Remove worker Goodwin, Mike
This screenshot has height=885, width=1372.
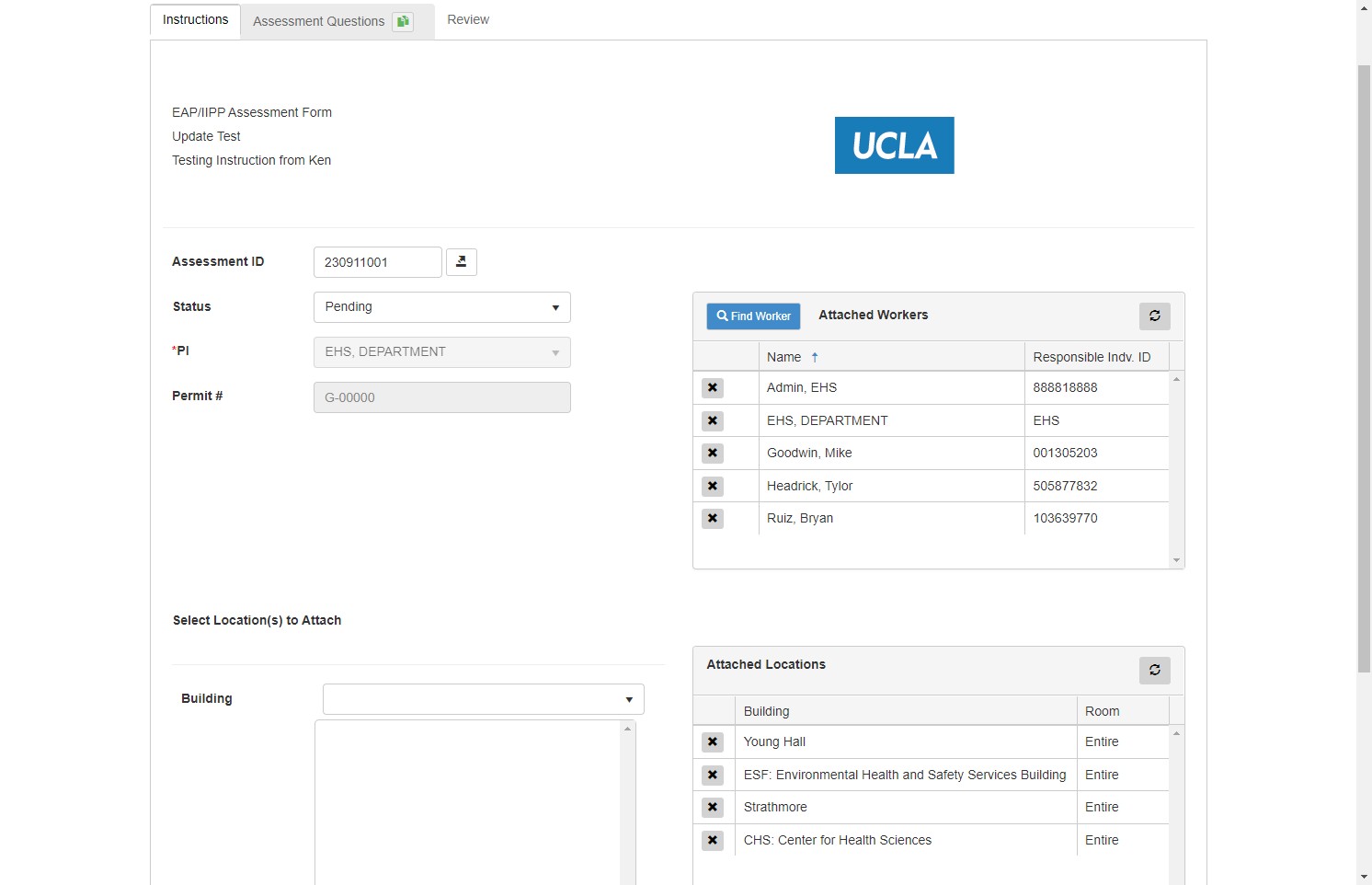tap(713, 454)
